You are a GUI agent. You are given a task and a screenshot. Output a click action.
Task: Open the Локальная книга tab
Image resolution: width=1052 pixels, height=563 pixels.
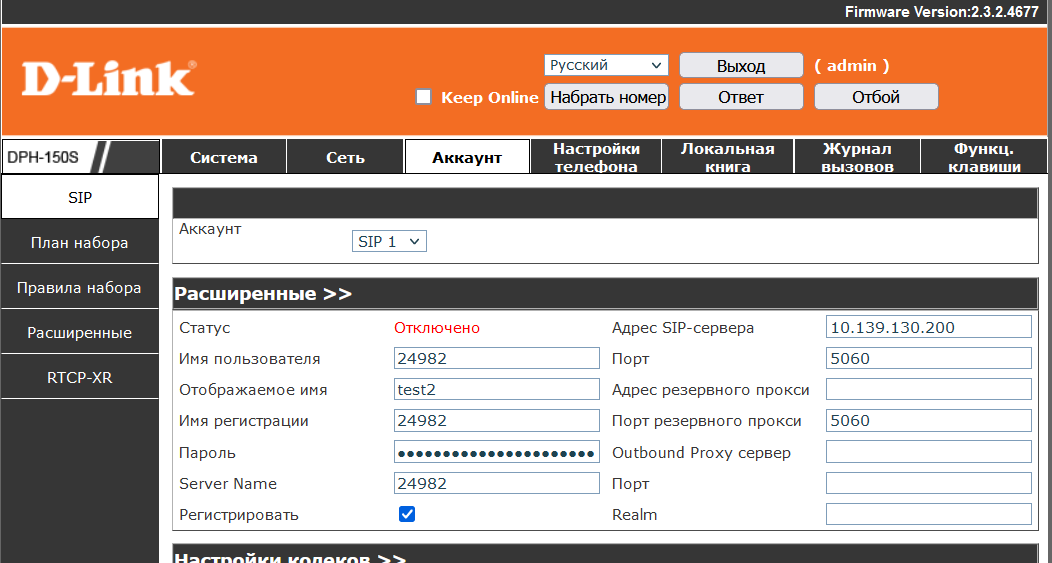pos(727,157)
